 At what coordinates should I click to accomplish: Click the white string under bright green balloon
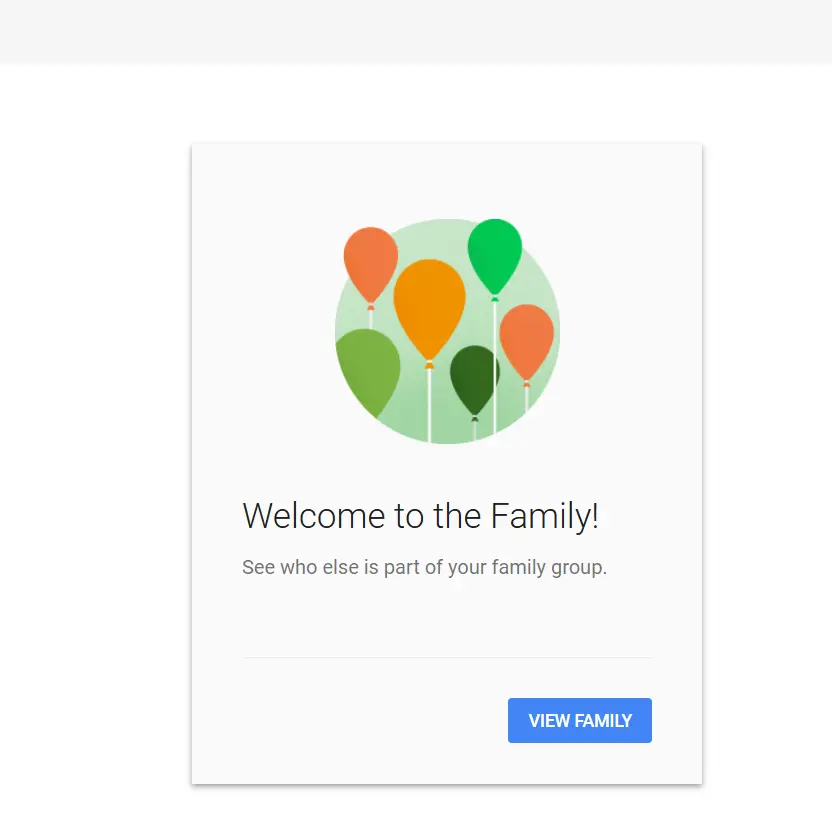pyautogui.click(x=495, y=367)
